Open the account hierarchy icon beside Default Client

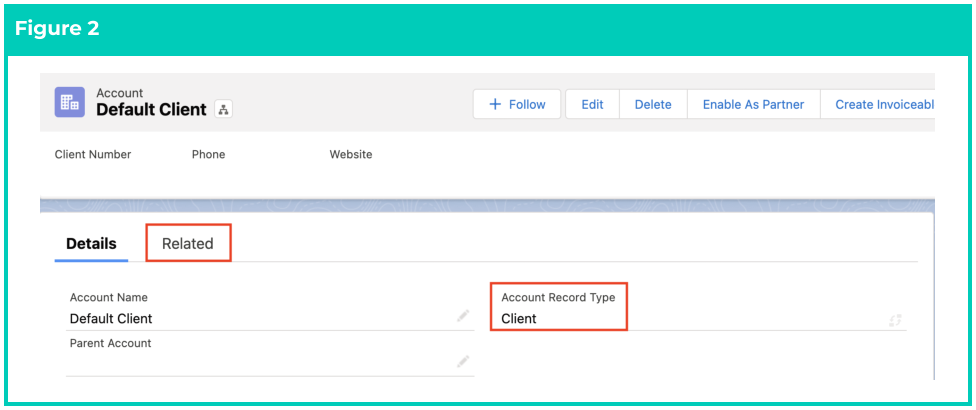pos(223,109)
